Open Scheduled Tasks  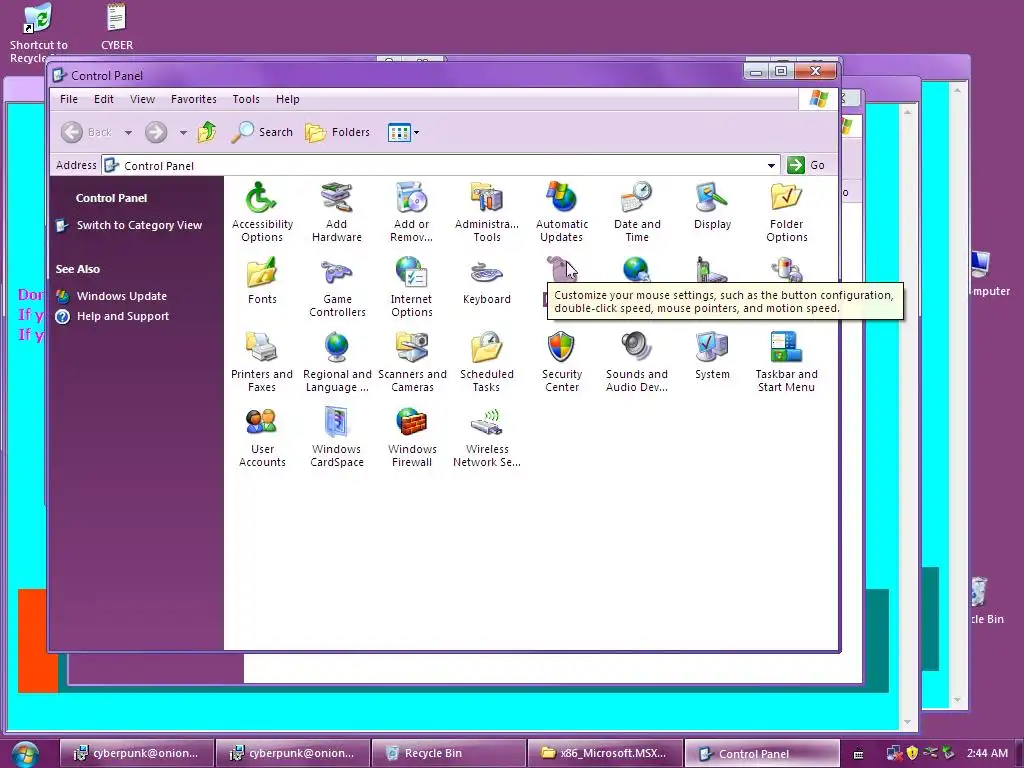tap(487, 362)
